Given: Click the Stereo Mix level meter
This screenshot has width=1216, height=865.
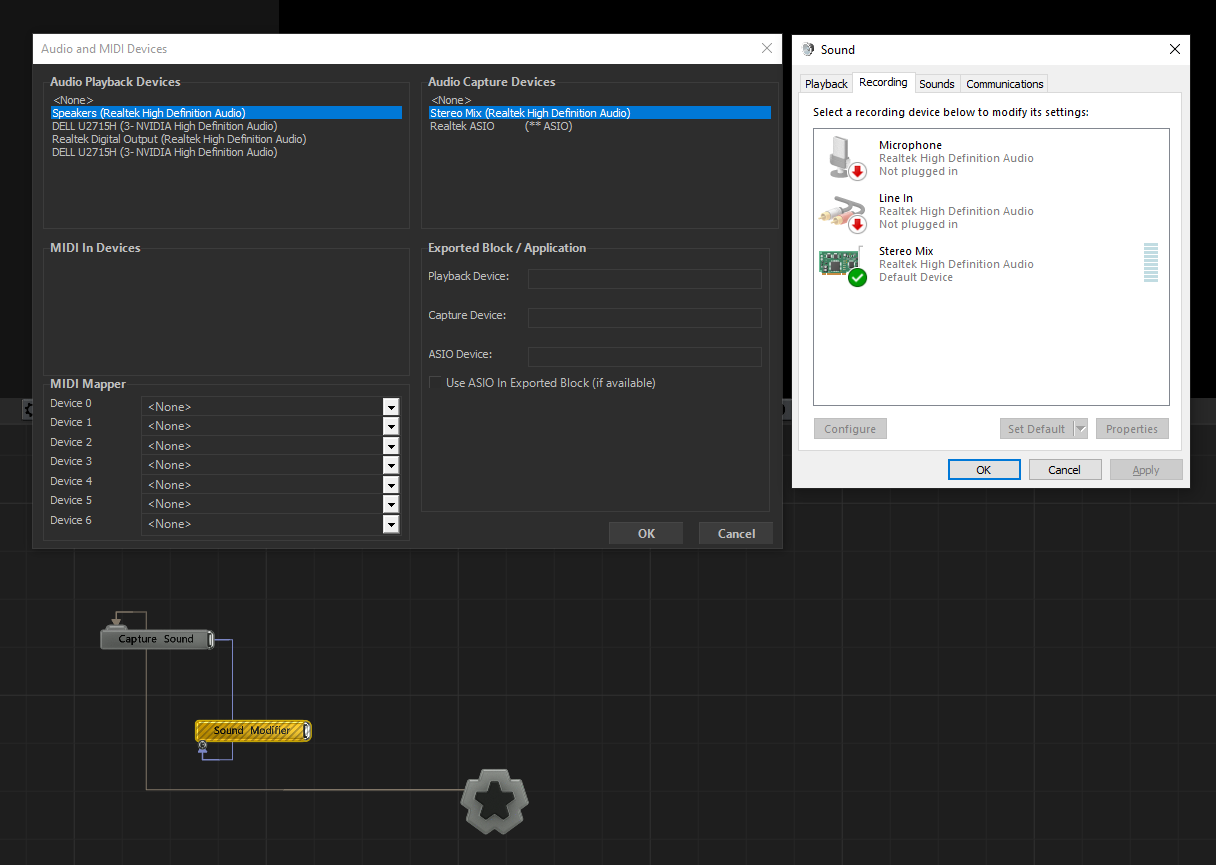Looking at the screenshot, I should (x=1151, y=263).
